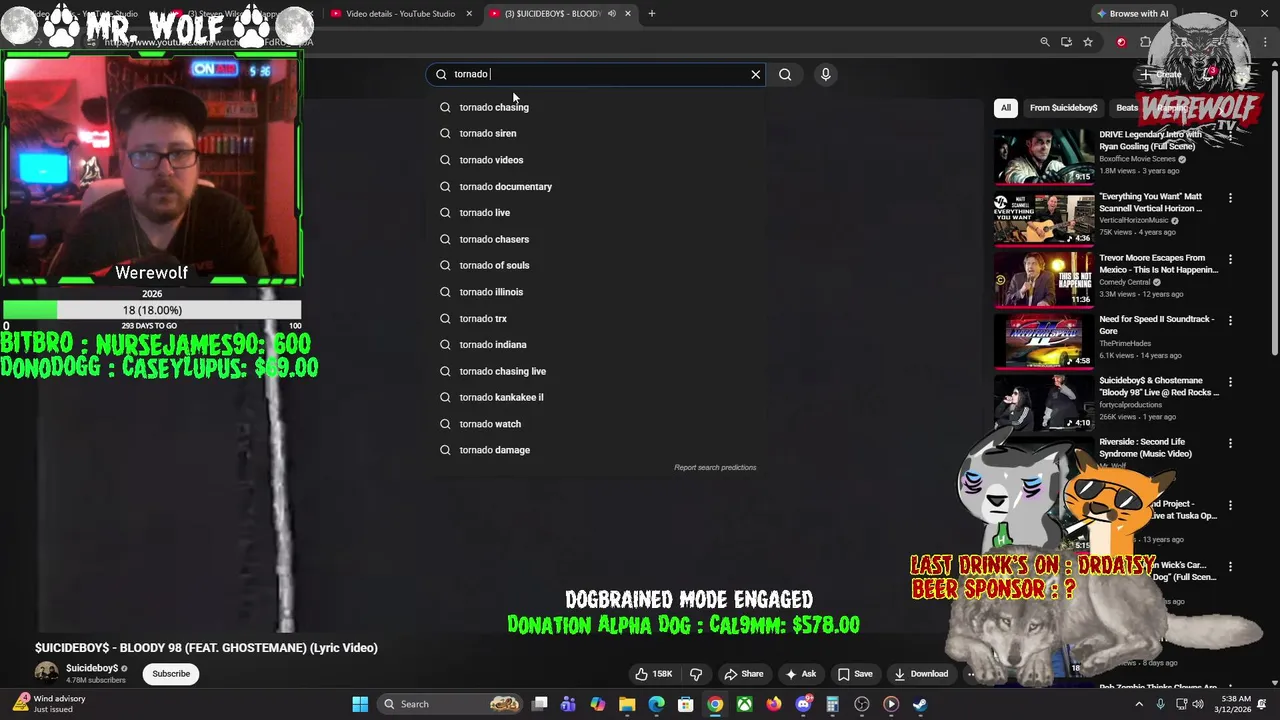
Task: Choose suggestion 'tornado live'
Action: tap(597, 212)
